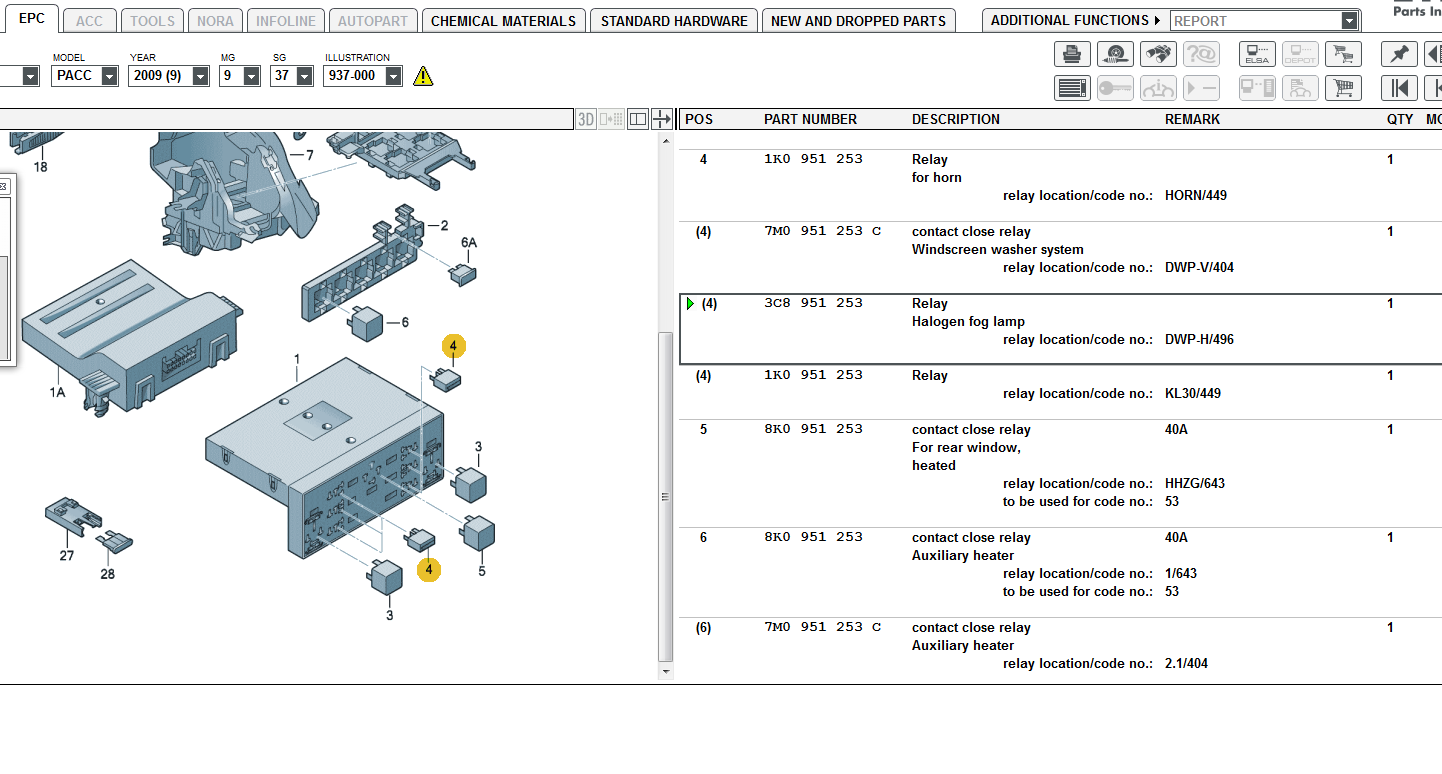Screen dimensions: 1442x774
Task: Toggle the illustration expand-width arrow button
Action: pyautogui.click(x=661, y=119)
